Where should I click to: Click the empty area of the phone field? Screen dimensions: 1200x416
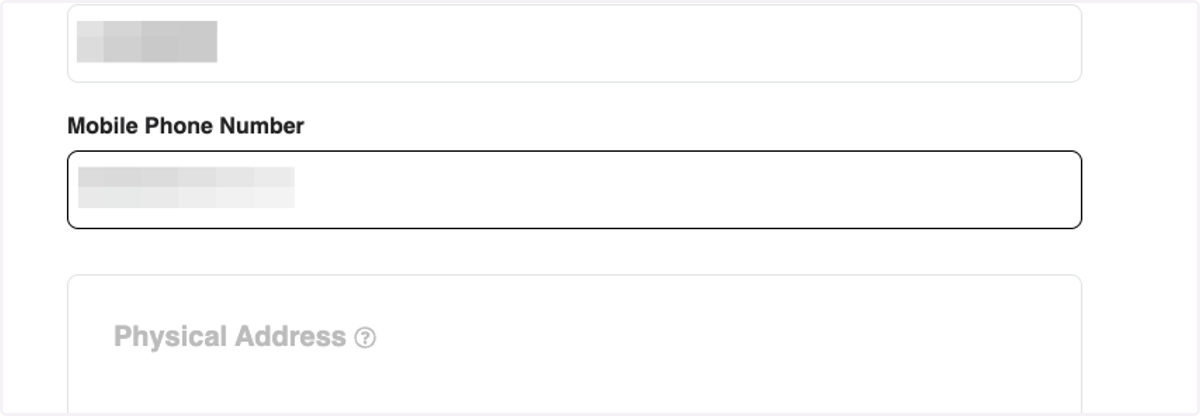[690, 189]
